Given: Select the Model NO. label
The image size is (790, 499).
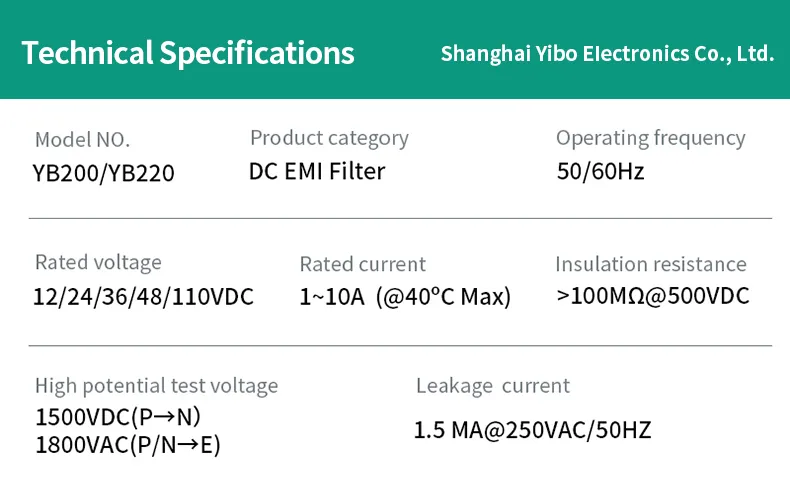Looking at the screenshot, I should pos(82,140).
